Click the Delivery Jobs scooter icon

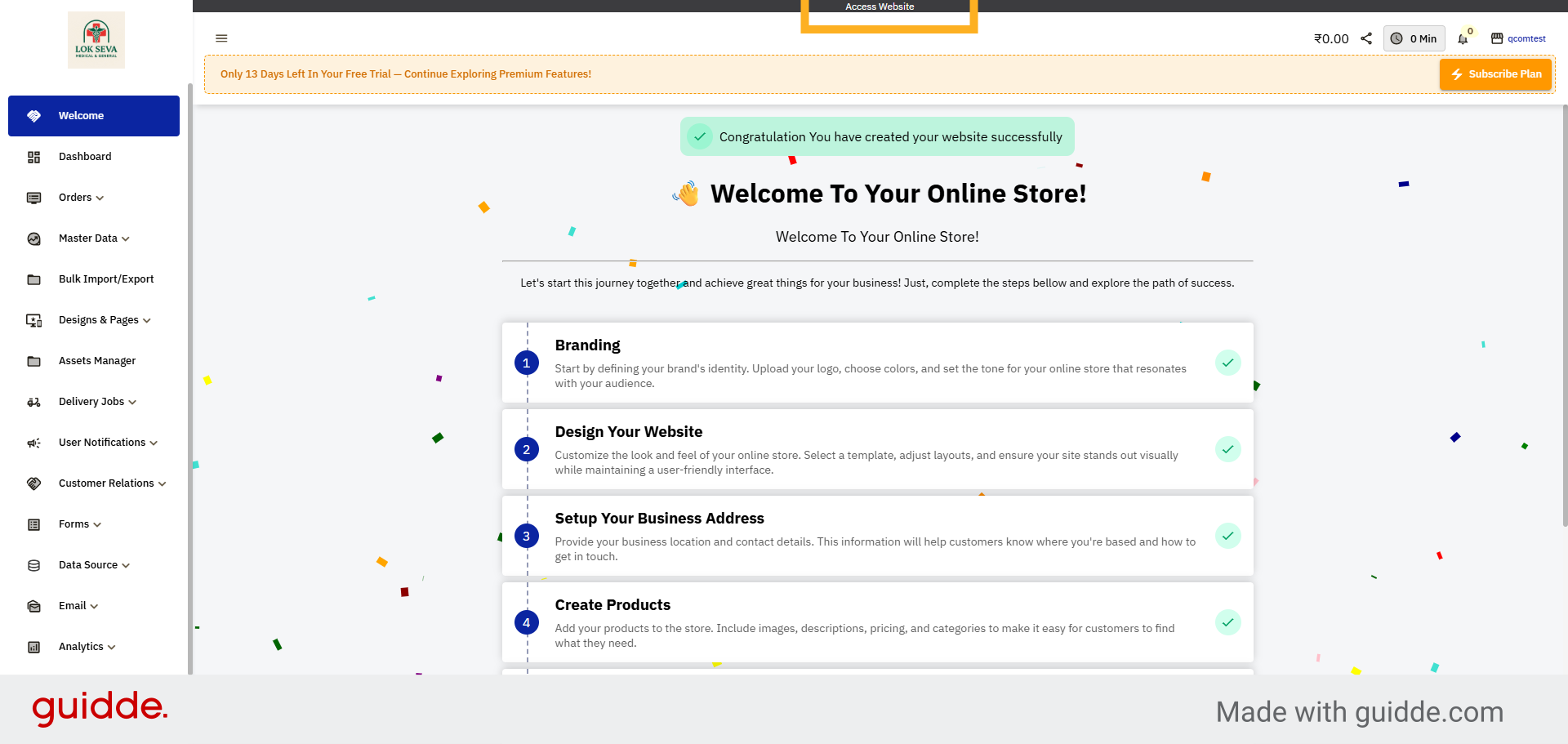(x=33, y=402)
